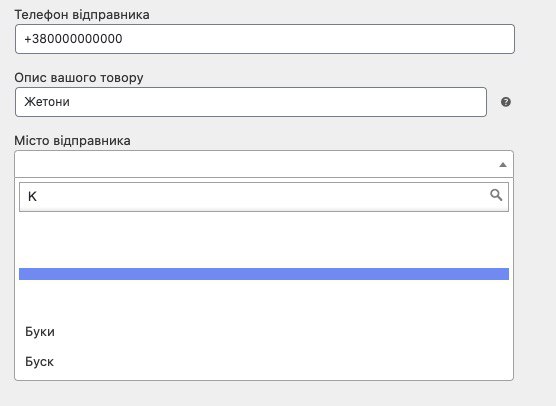The image size is (556, 406).
Task: Focus the sender phone input field
Action: 265,39
